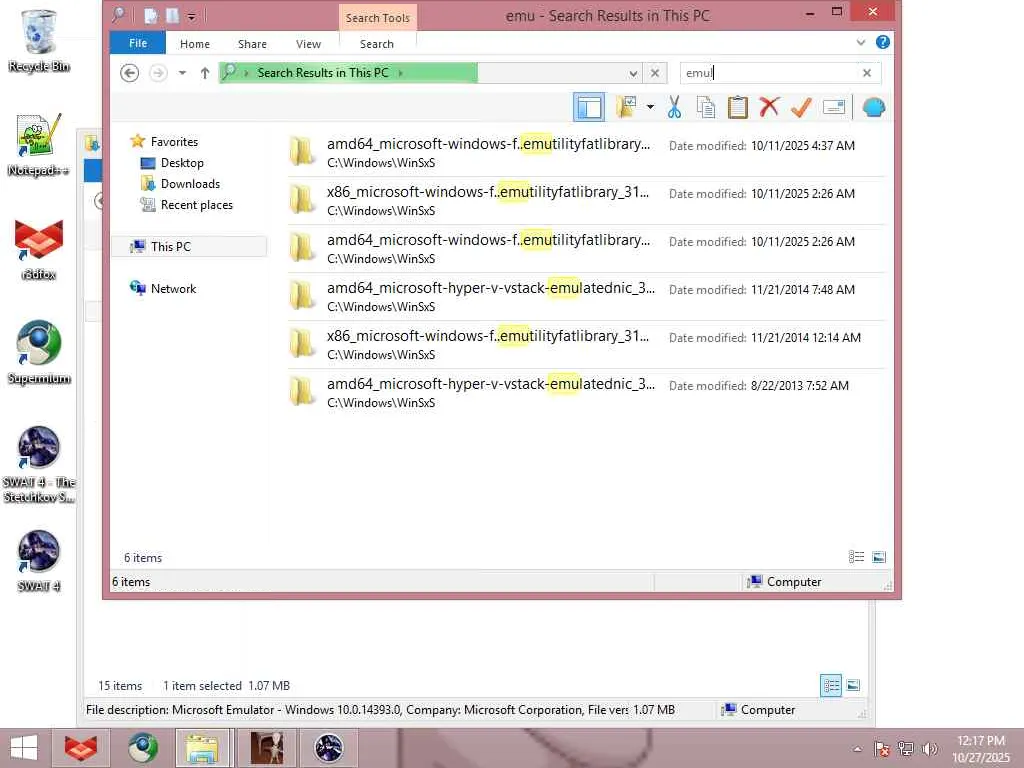Click the Action Center flag tray icon
1024x768 pixels.
click(882, 749)
